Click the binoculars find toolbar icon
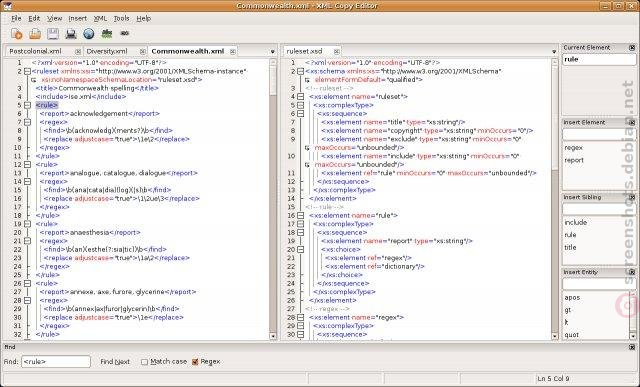 [124, 33]
